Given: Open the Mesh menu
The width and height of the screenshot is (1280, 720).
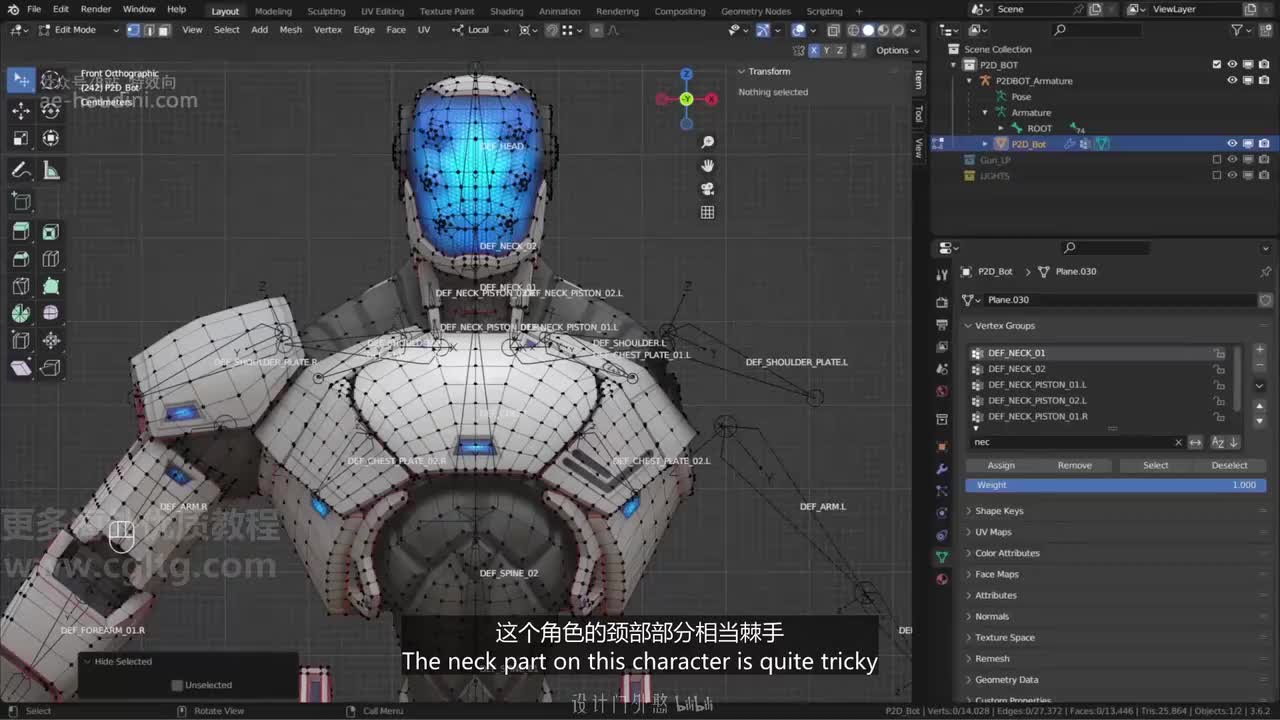Looking at the screenshot, I should 291,30.
